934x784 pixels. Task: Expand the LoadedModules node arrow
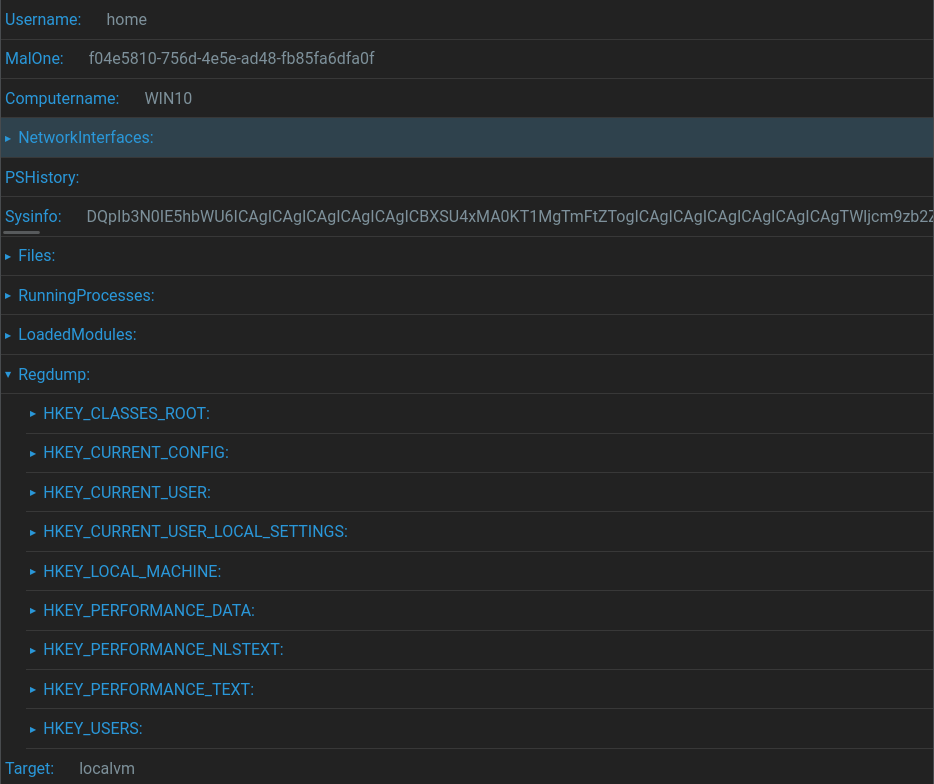point(8,335)
